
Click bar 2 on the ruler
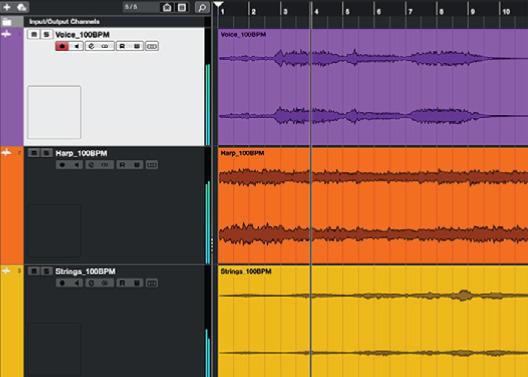(x=254, y=12)
